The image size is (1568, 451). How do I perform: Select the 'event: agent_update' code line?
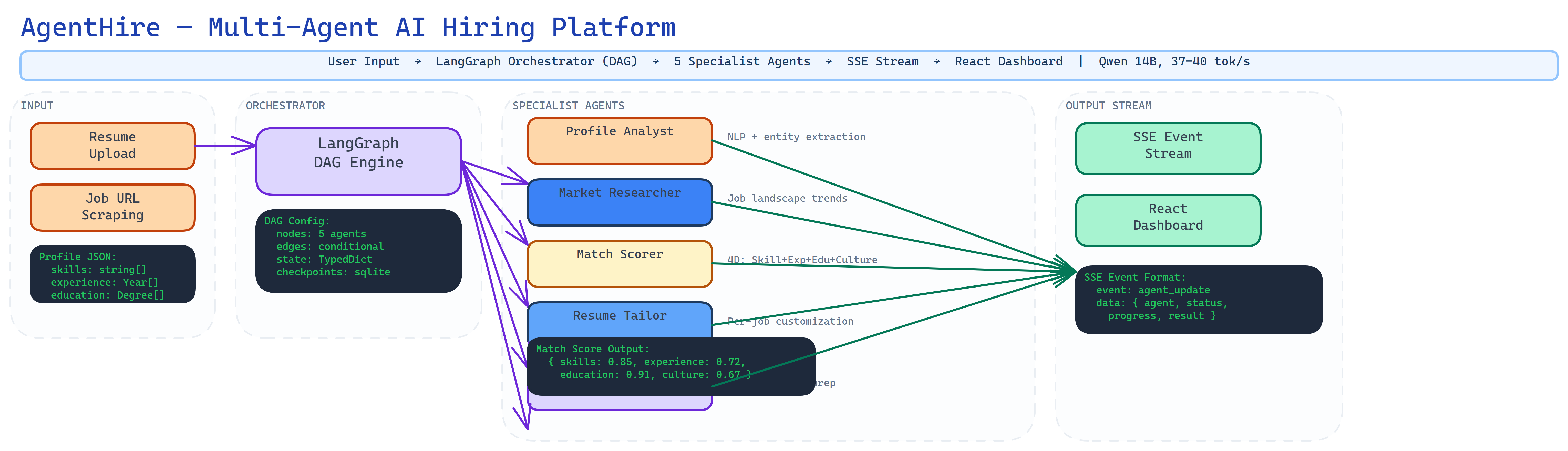coord(1153,290)
